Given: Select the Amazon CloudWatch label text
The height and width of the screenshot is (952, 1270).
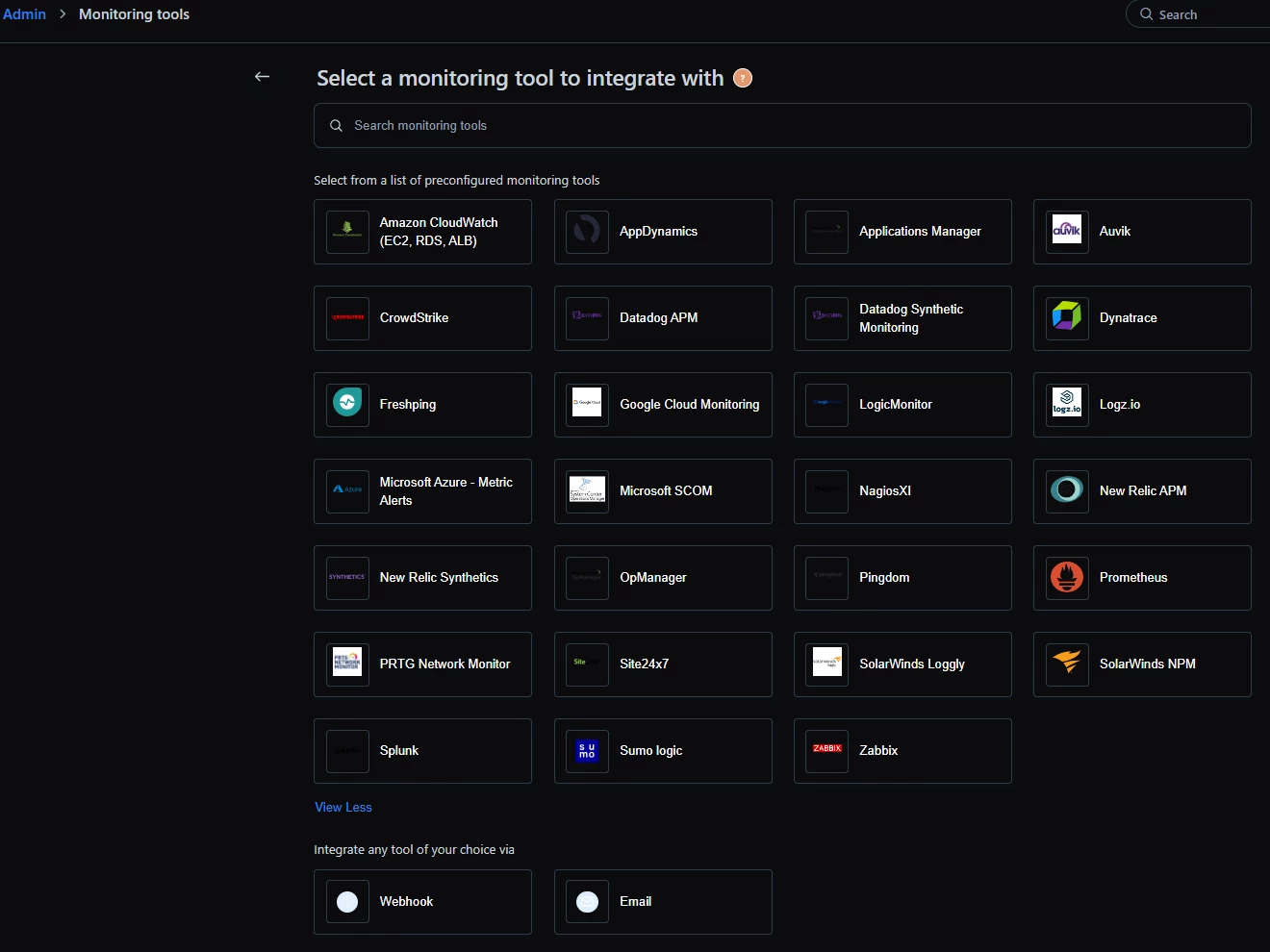Looking at the screenshot, I should (439, 232).
